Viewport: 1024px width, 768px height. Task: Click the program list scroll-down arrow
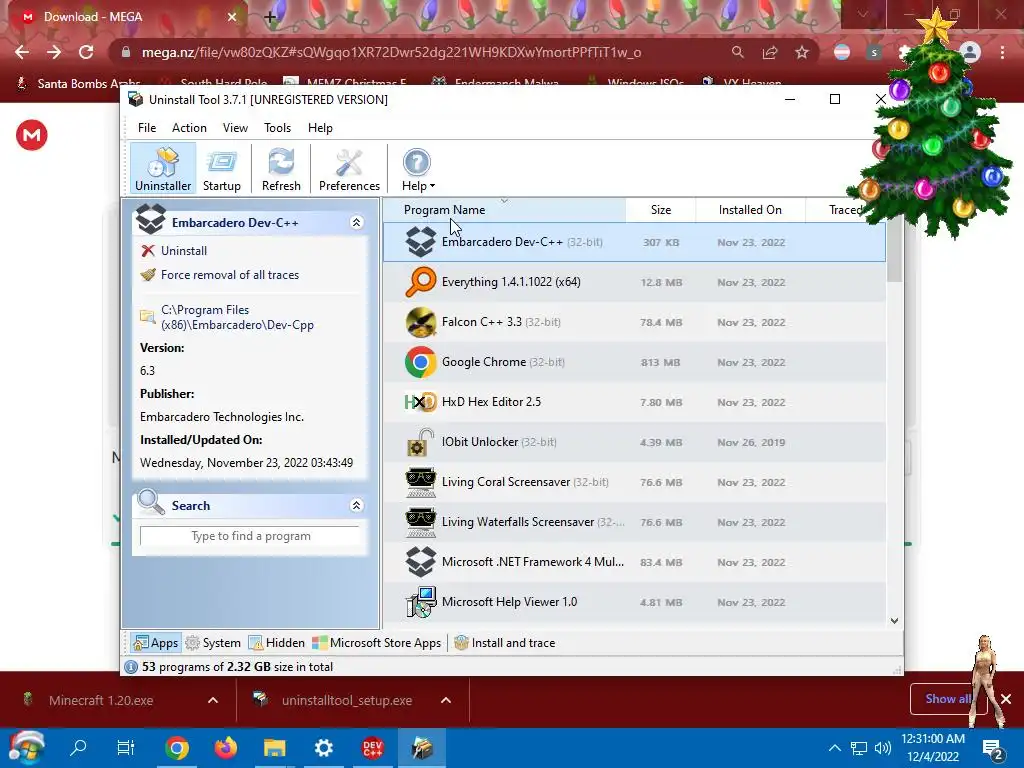tap(895, 621)
